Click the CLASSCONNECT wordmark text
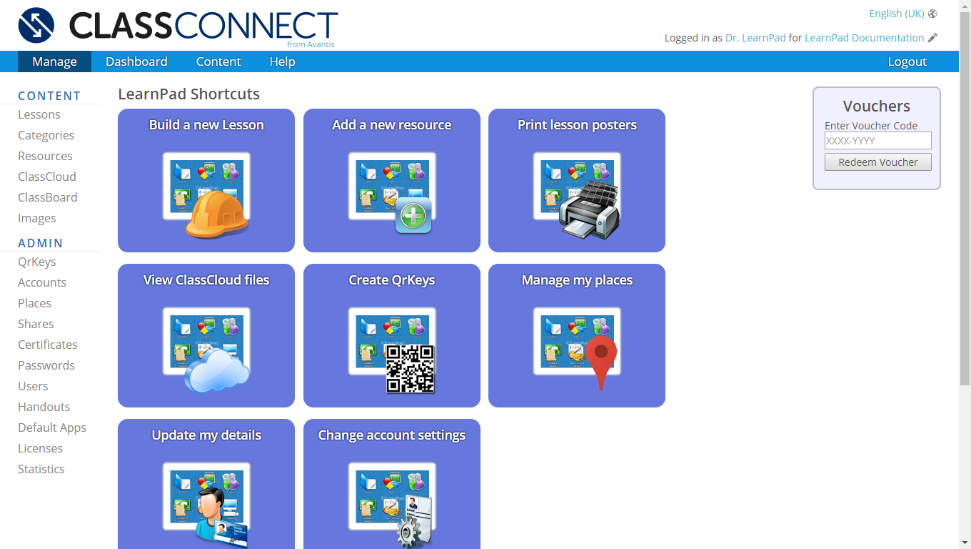The height and width of the screenshot is (549, 971). [203, 27]
